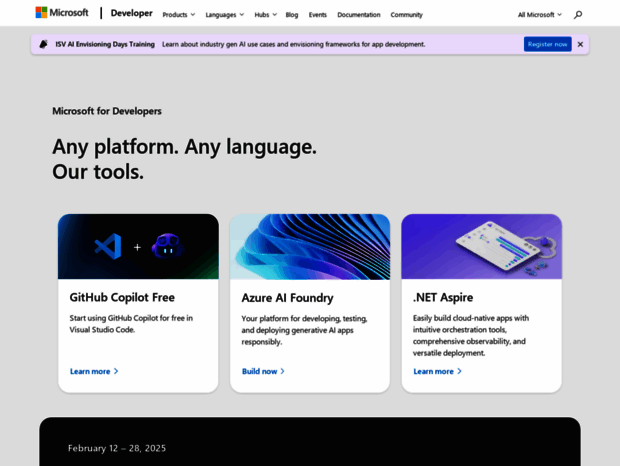Click the 'Your platform for developing' description
The height and width of the screenshot is (466, 620).
click(x=304, y=330)
